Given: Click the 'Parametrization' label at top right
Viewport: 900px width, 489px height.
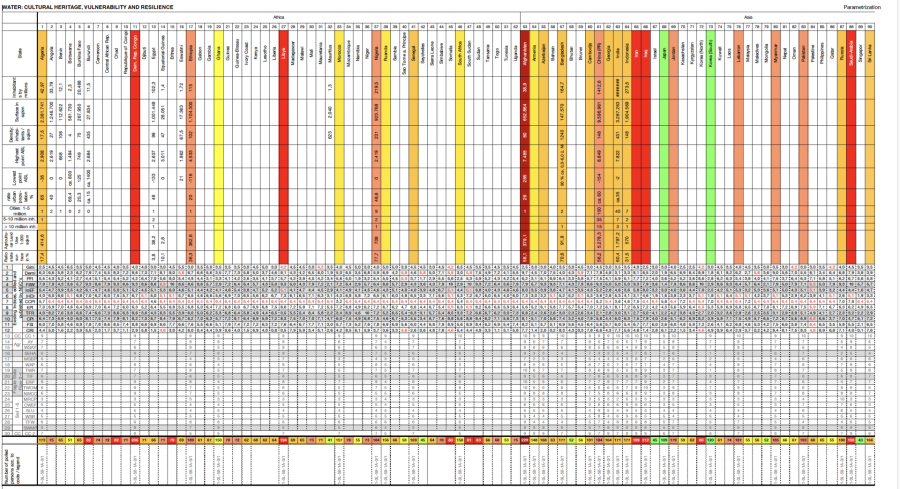Looking at the screenshot, I should [863, 5].
